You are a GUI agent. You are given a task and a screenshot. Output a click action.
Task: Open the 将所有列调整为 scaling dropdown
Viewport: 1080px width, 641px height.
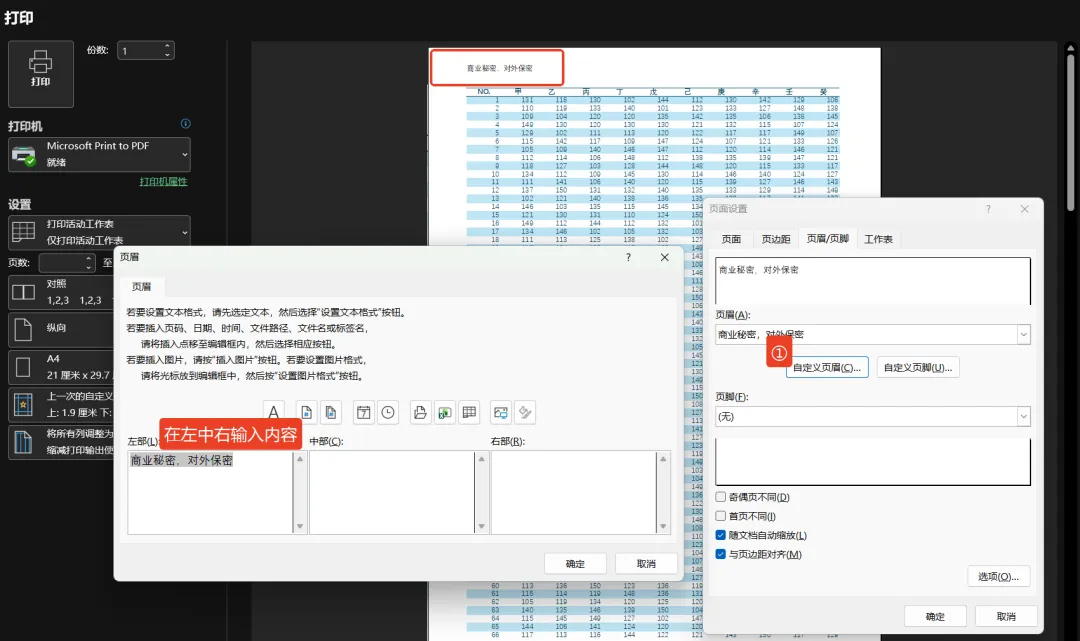(61, 442)
